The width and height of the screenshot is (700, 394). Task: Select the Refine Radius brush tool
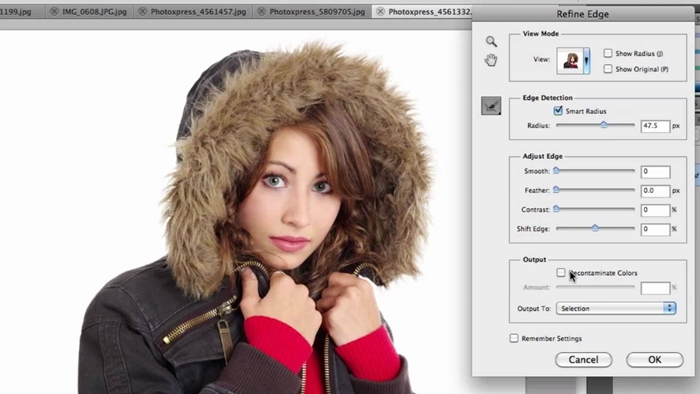click(491, 106)
